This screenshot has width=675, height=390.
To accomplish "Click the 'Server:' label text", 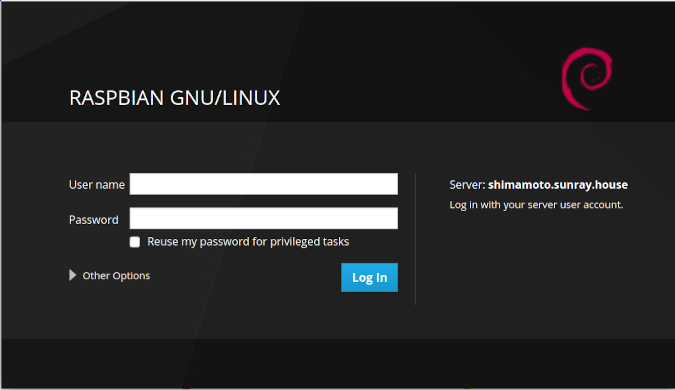I will [468, 185].
